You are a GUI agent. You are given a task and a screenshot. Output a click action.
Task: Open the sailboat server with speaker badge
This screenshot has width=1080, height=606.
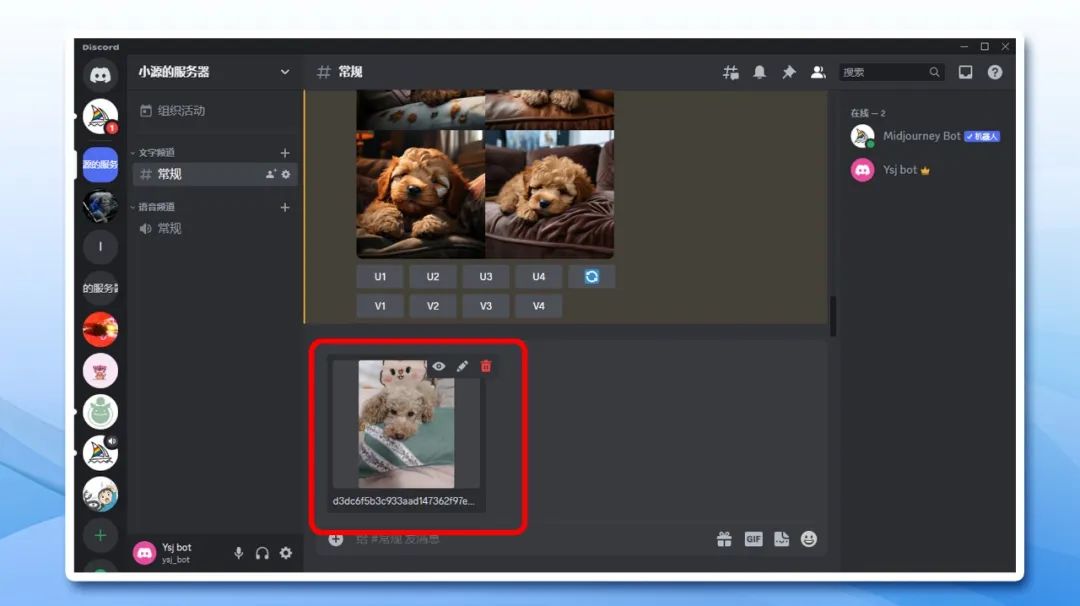tap(101, 453)
